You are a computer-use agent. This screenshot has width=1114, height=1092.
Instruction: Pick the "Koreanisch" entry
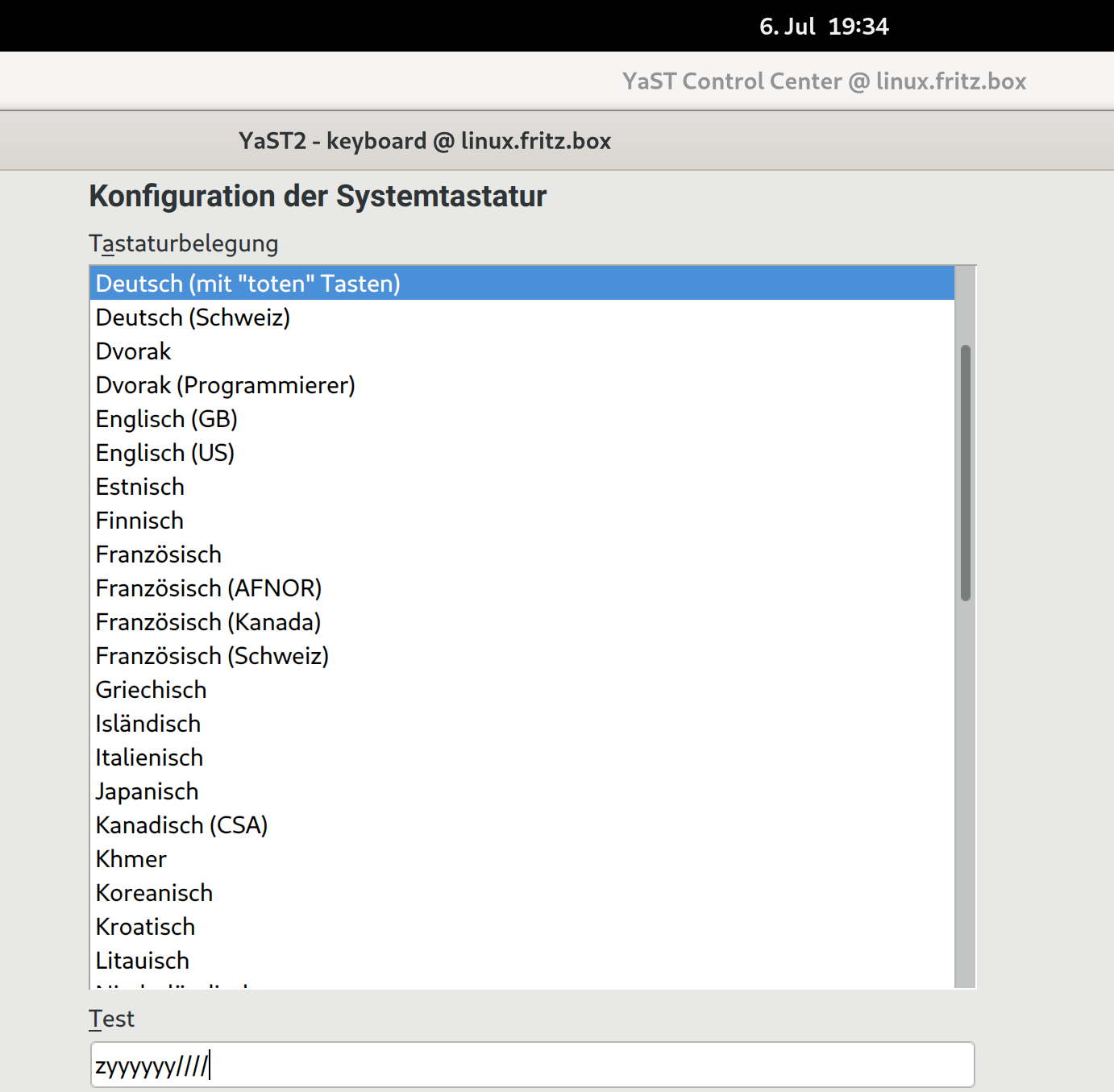[x=522, y=893]
